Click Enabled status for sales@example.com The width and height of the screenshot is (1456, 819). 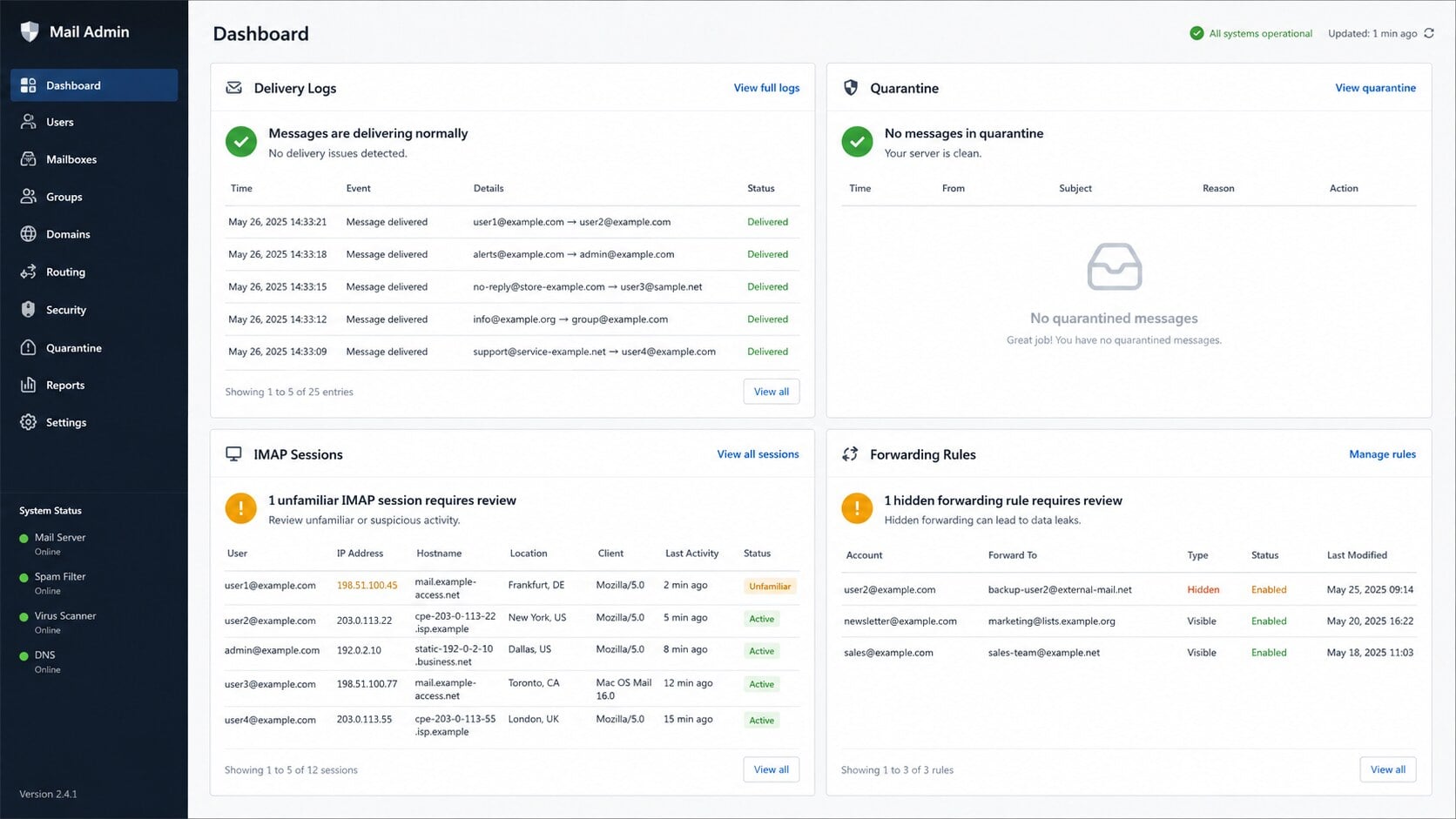[1269, 653]
